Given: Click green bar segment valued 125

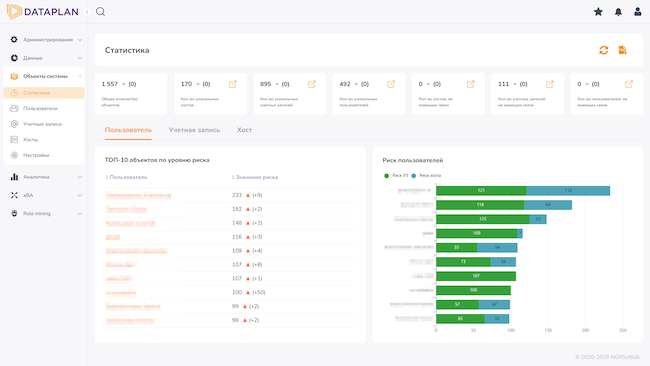Looking at the screenshot, I should (x=483, y=219).
